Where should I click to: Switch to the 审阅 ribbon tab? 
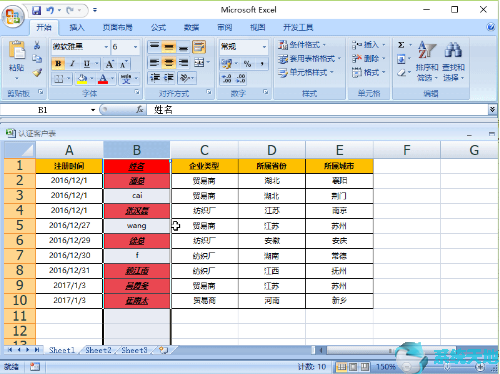pyautogui.click(x=225, y=28)
